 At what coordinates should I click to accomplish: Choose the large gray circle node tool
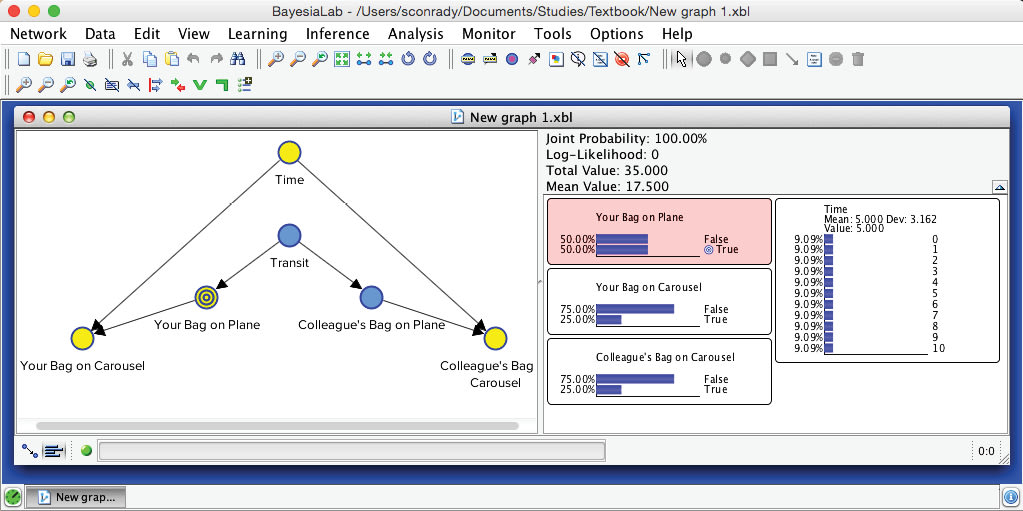pos(703,59)
